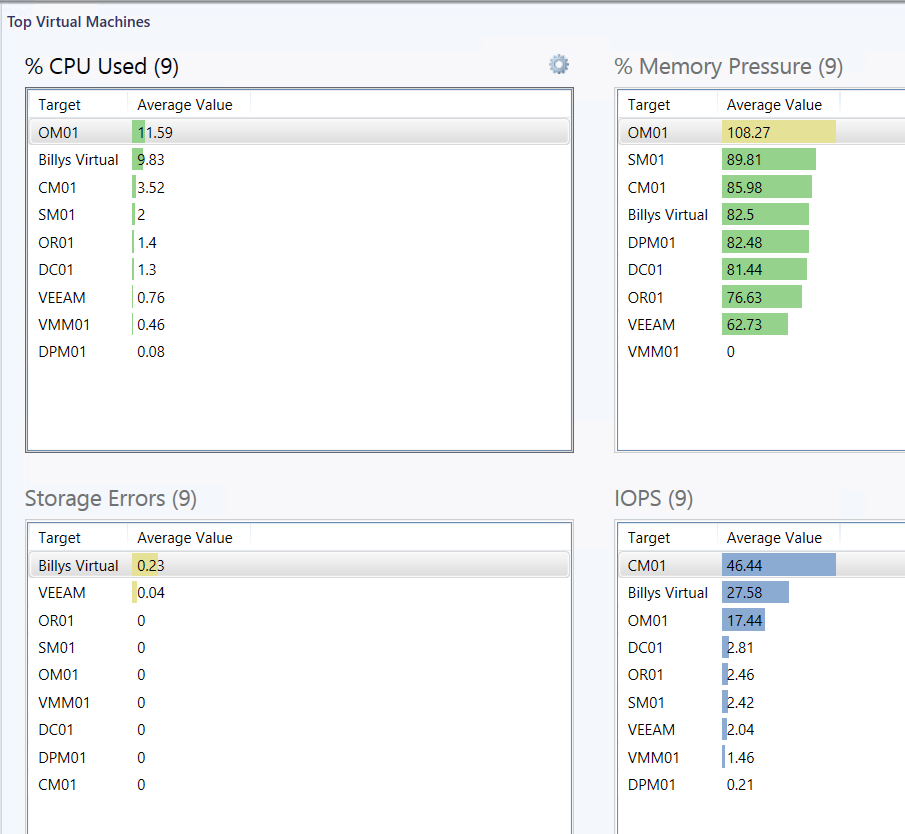Viewport: 905px width, 834px height.
Task: Click the OM01 108.27 memory pressure bar
Action: point(778,132)
